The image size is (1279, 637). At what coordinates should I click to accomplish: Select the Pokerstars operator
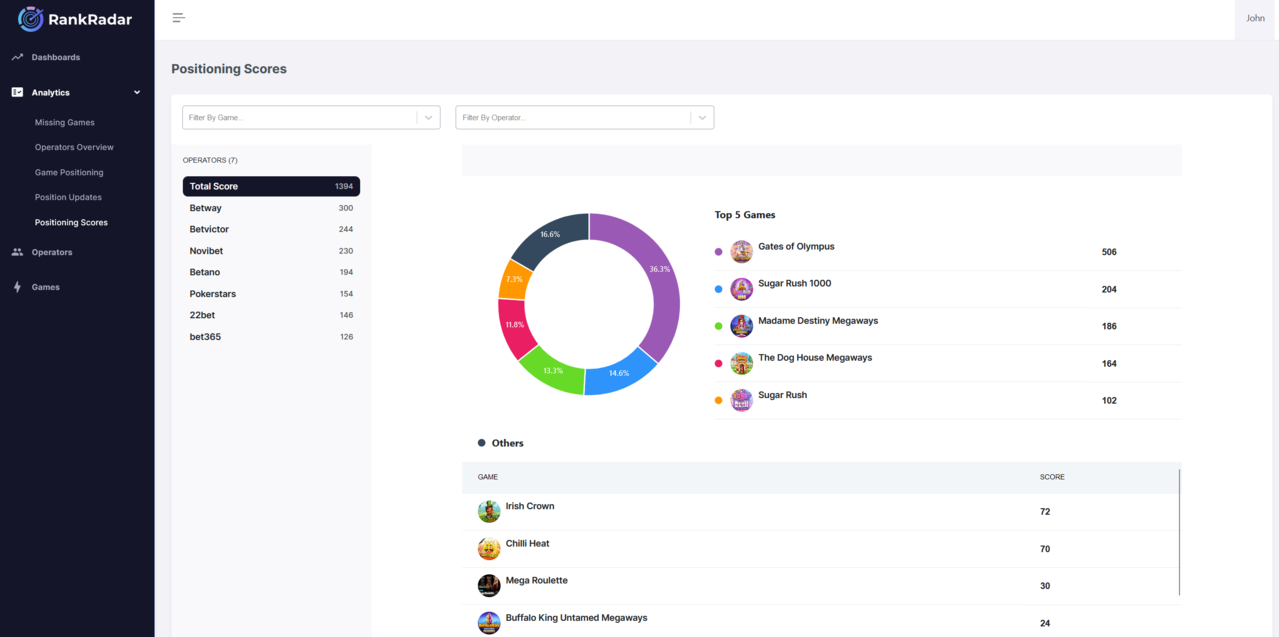271,294
